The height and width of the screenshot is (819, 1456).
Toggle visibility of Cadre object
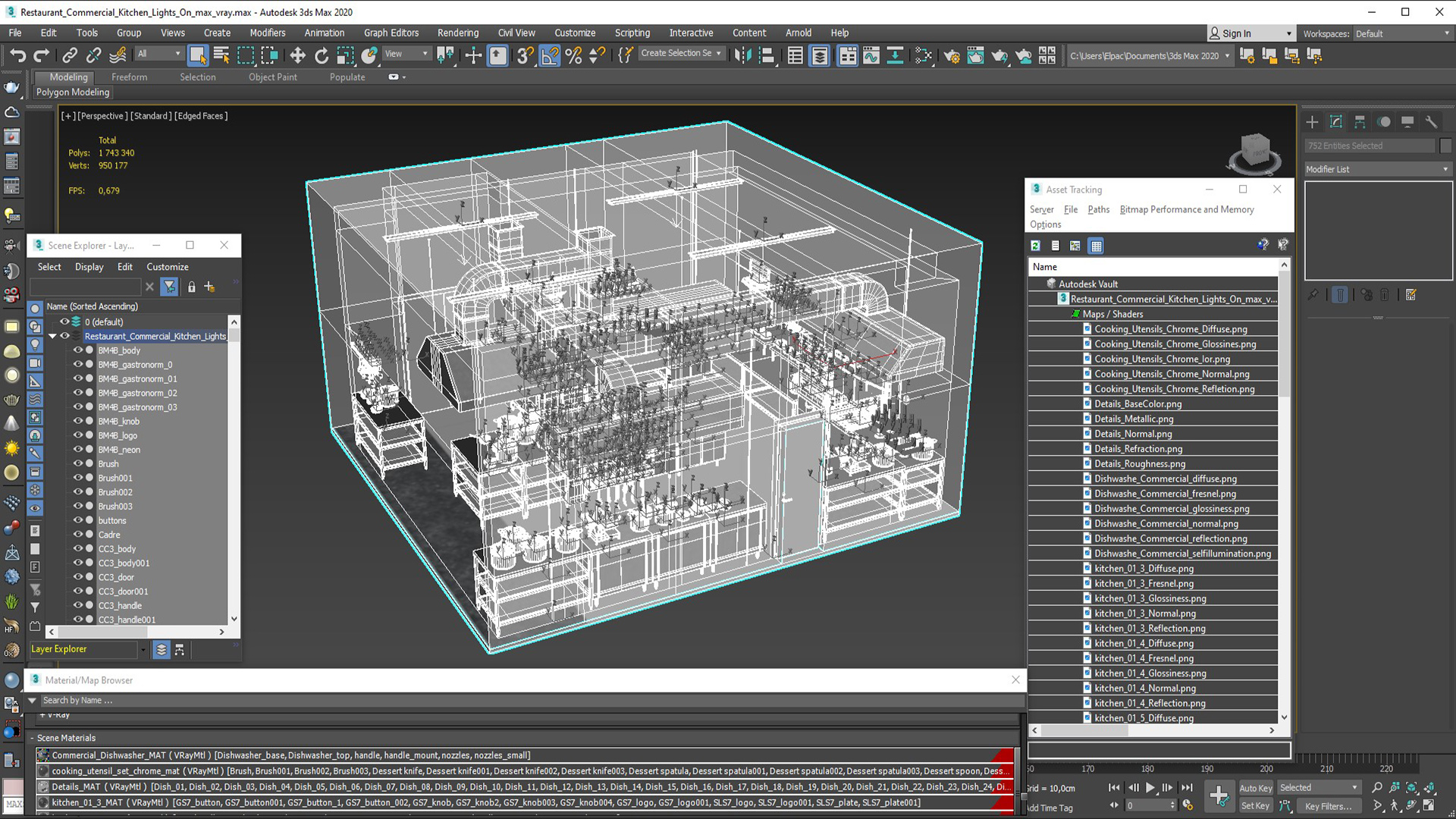pyautogui.click(x=77, y=535)
